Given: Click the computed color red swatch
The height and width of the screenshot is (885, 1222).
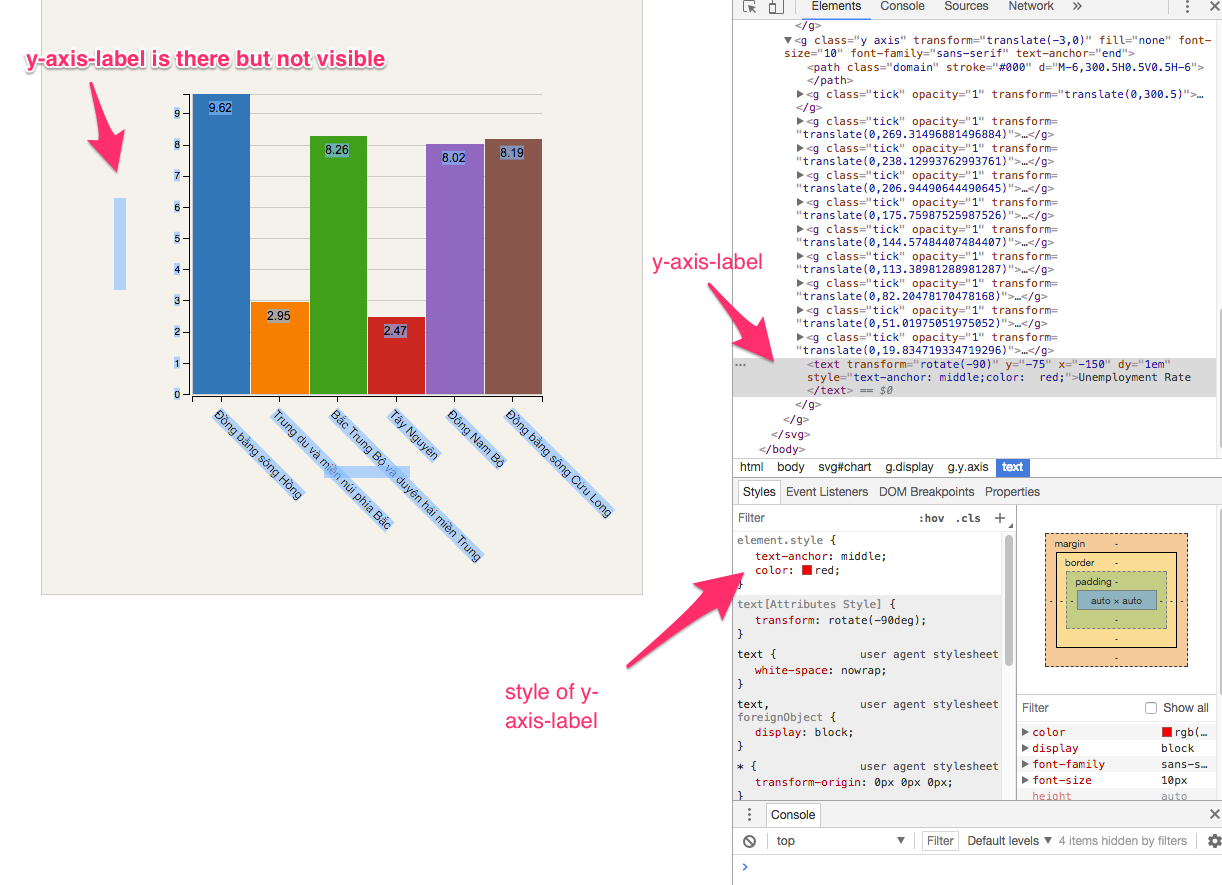Looking at the screenshot, I should [x=1166, y=732].
